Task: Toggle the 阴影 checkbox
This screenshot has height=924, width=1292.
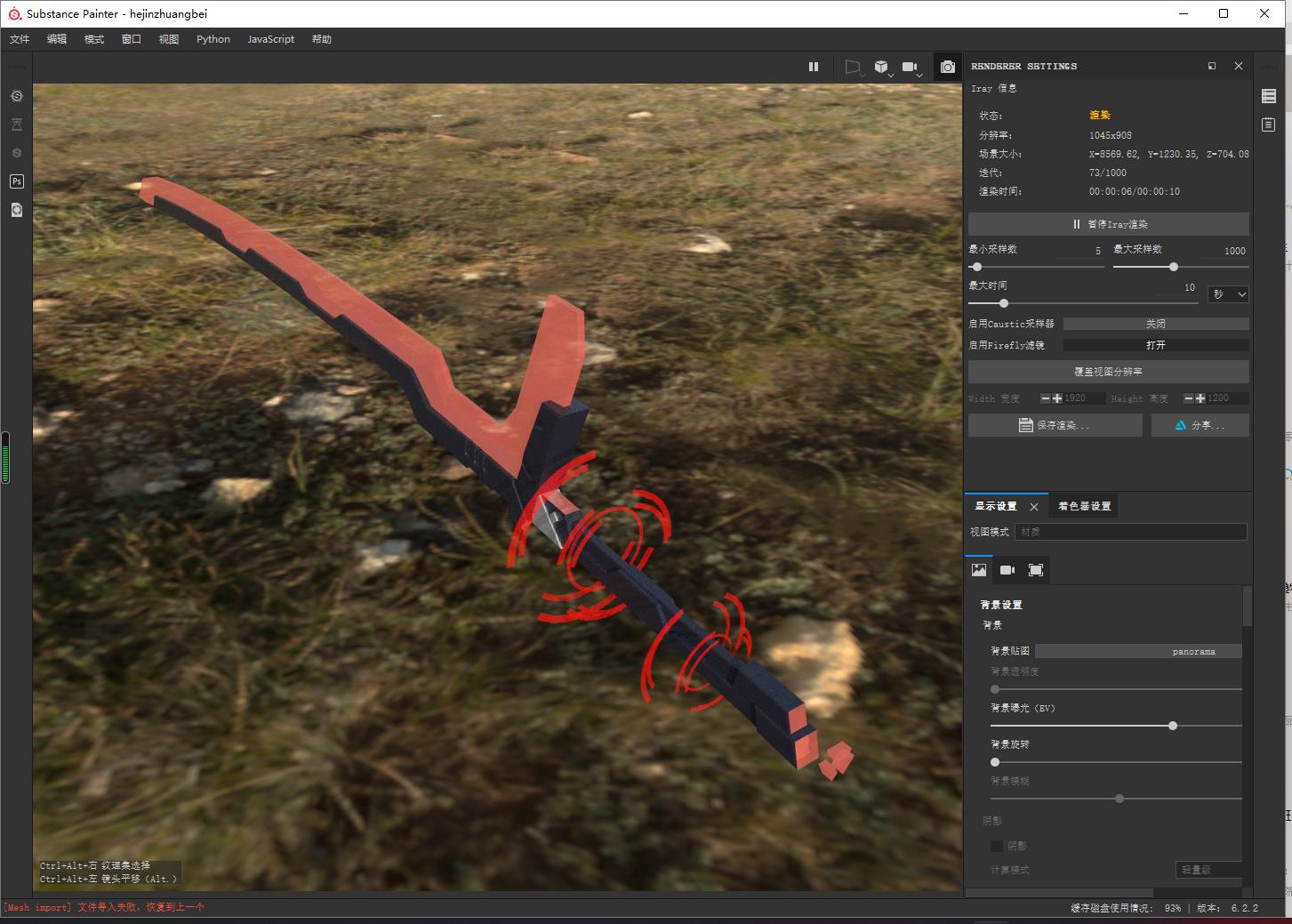Action: [997, 846]
